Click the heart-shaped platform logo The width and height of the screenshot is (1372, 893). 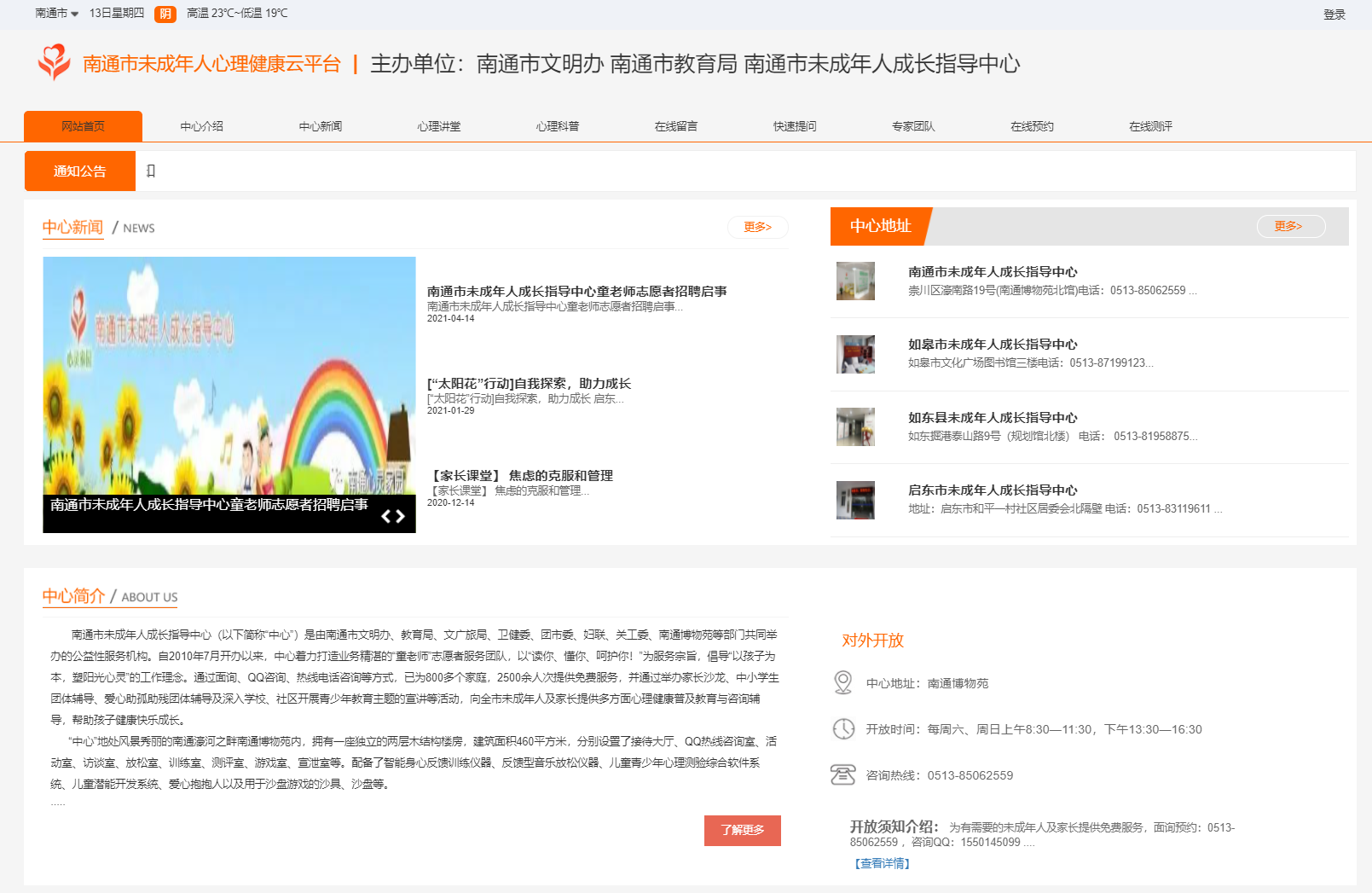coord(52,62)
